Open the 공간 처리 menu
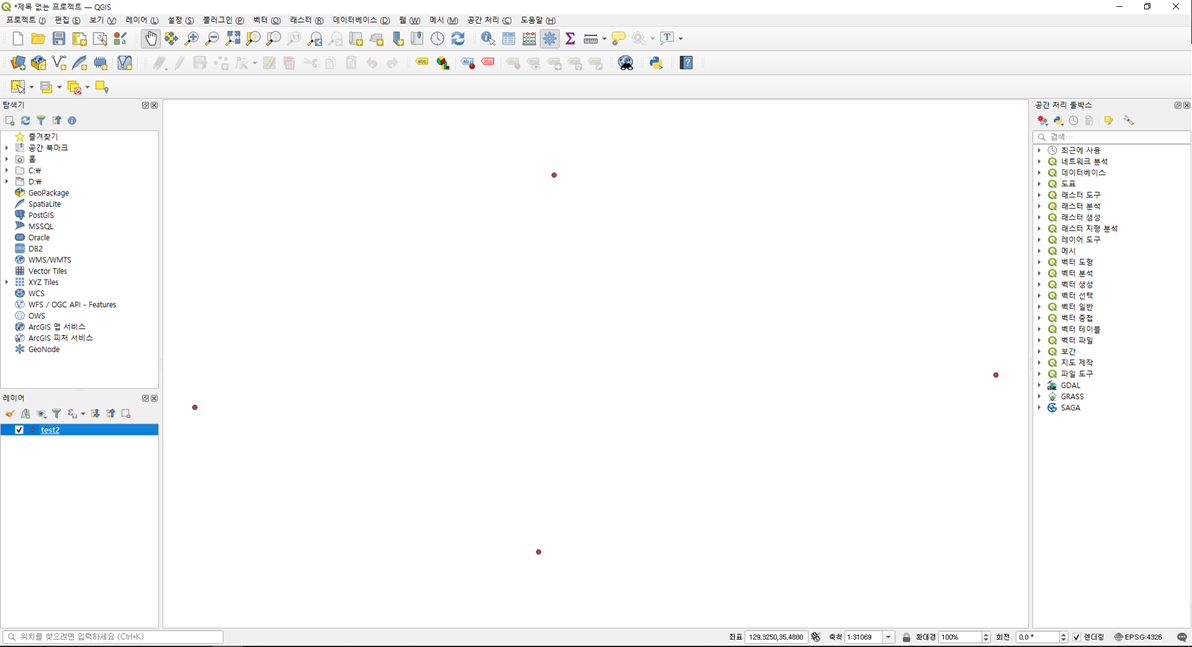This screenshot has width=1192, height=647. [x=489, y=20]
